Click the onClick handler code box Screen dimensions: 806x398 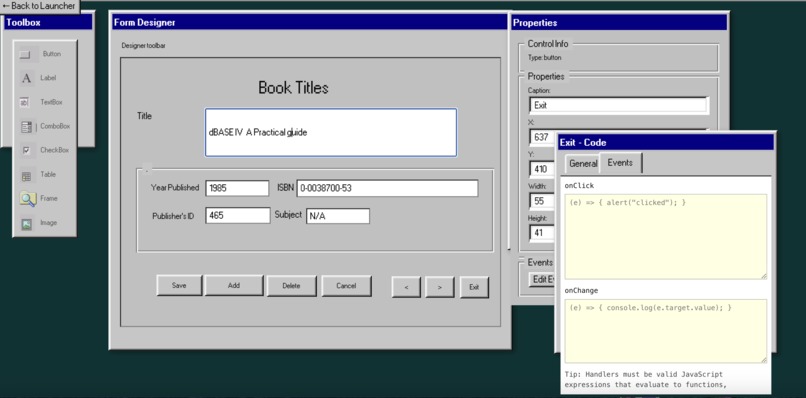click(666, 237)
